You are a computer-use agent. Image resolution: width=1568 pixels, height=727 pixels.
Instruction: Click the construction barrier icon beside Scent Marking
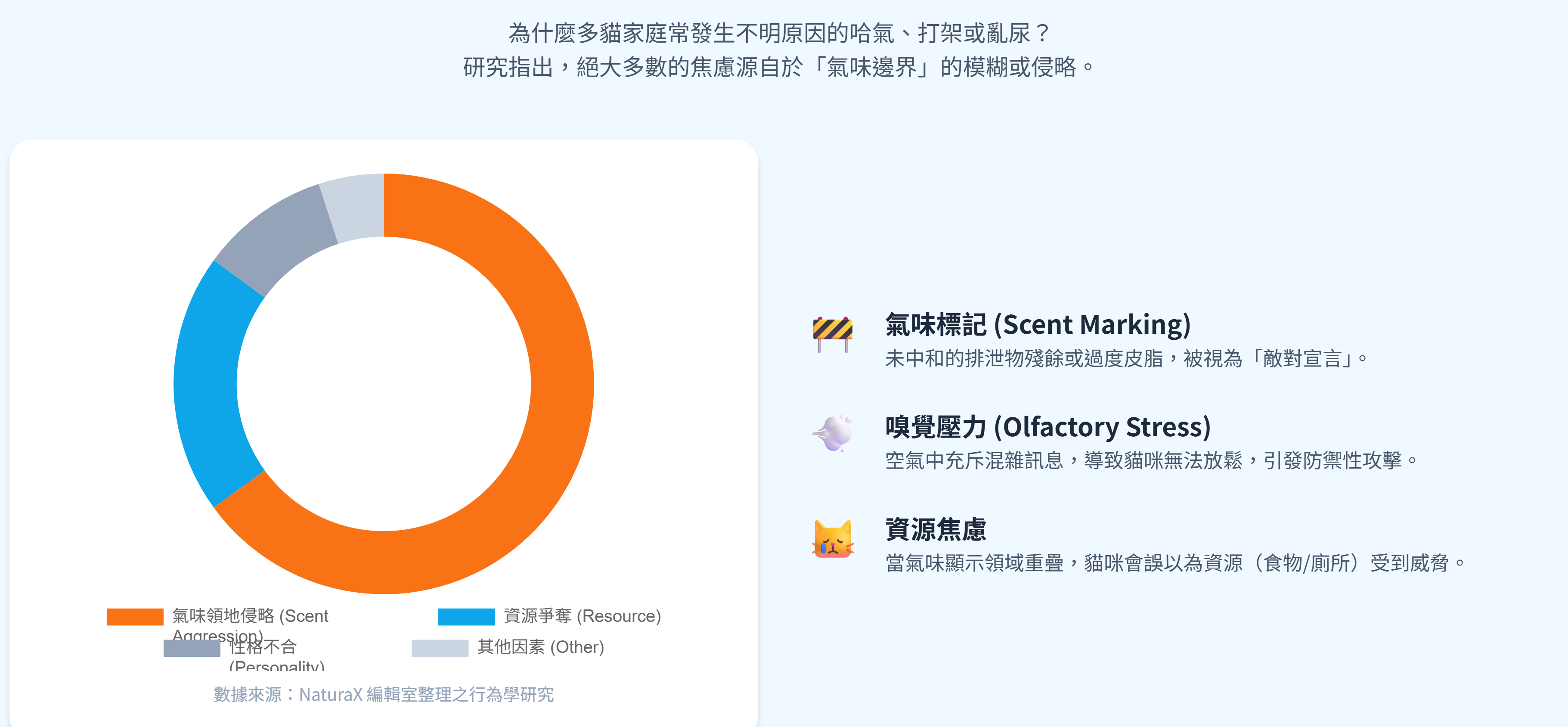click(832, 333)
